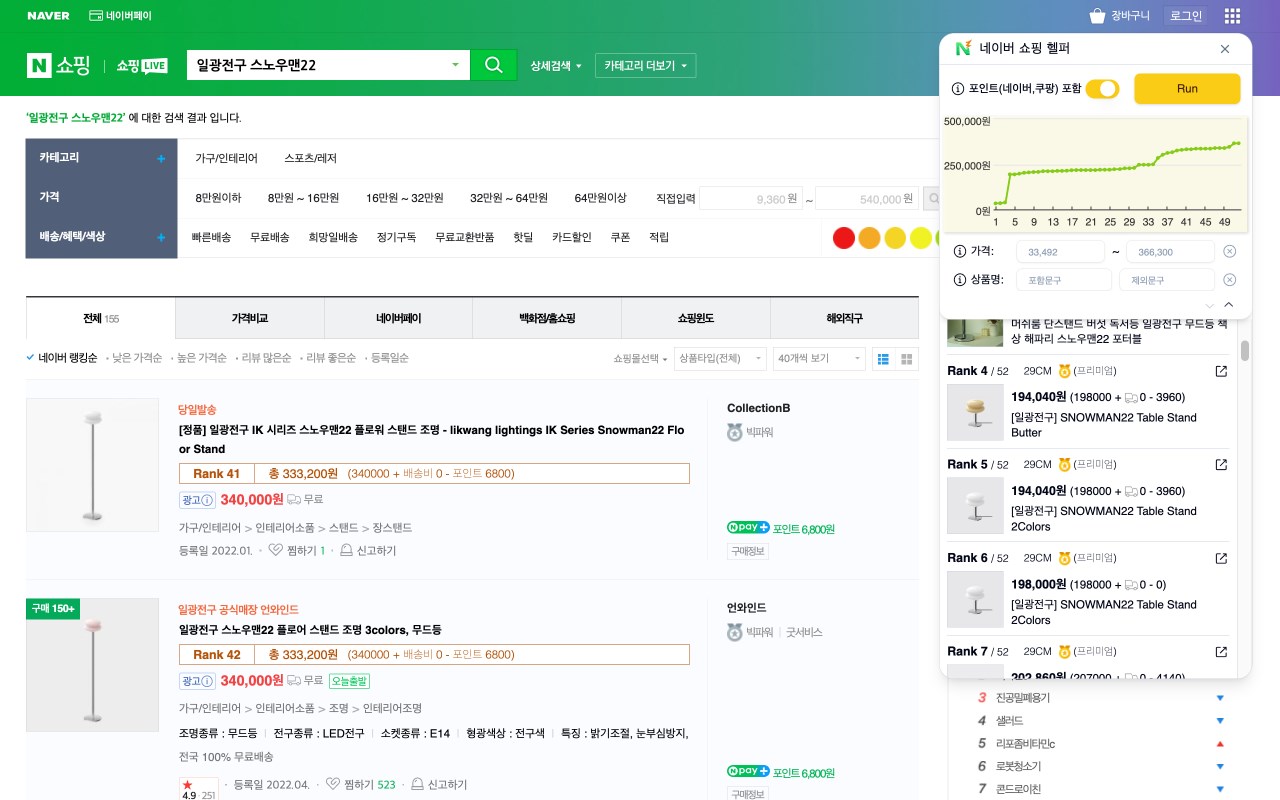The image size is (1280, 800).
Task: Click the plus icon beside 배송/혜택/색상 filter
Action: tap(161, 238)
